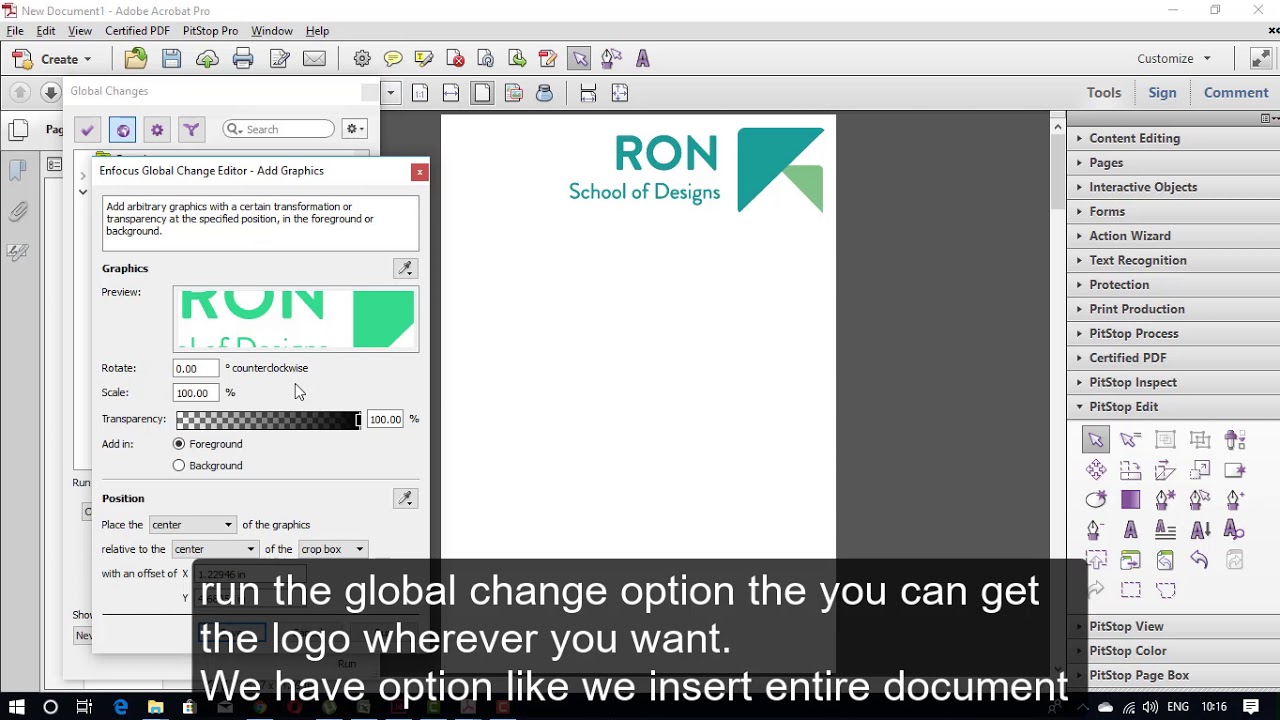The height and width of the screenshot is (720, 1280).
Task: Select the Foreground radio button
Action: (179, 444)
